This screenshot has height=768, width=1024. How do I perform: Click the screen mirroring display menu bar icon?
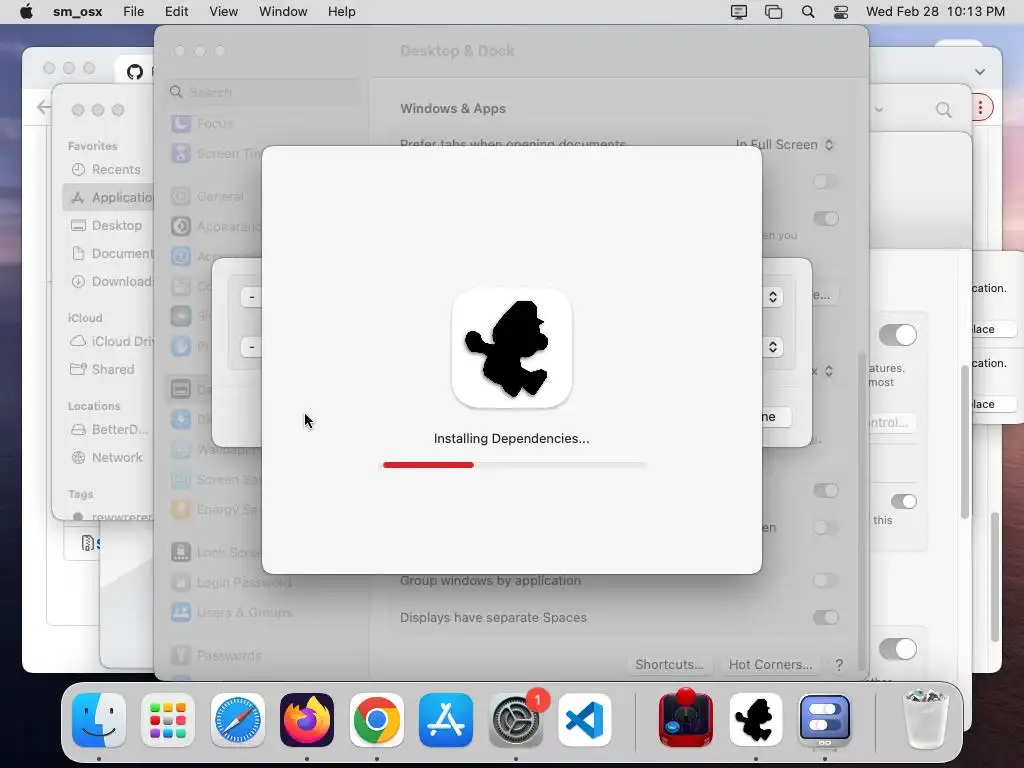[739, 12]
